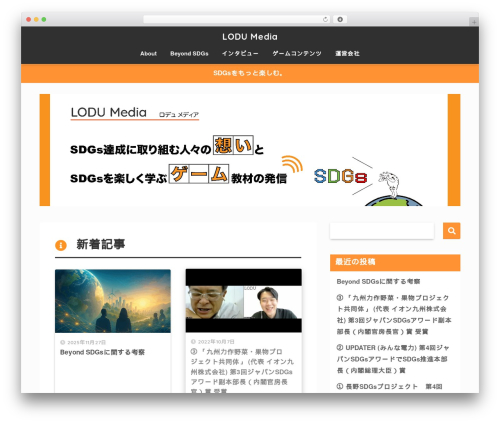Click the clock icon beside 2022年10月7日
The height and width of the screenshot is (423, 500).
193,342
